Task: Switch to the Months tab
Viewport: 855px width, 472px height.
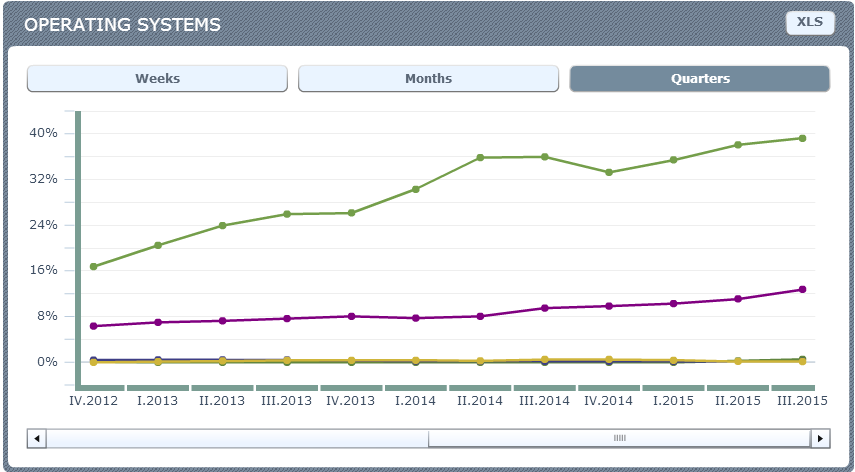Action: [428, 79]
